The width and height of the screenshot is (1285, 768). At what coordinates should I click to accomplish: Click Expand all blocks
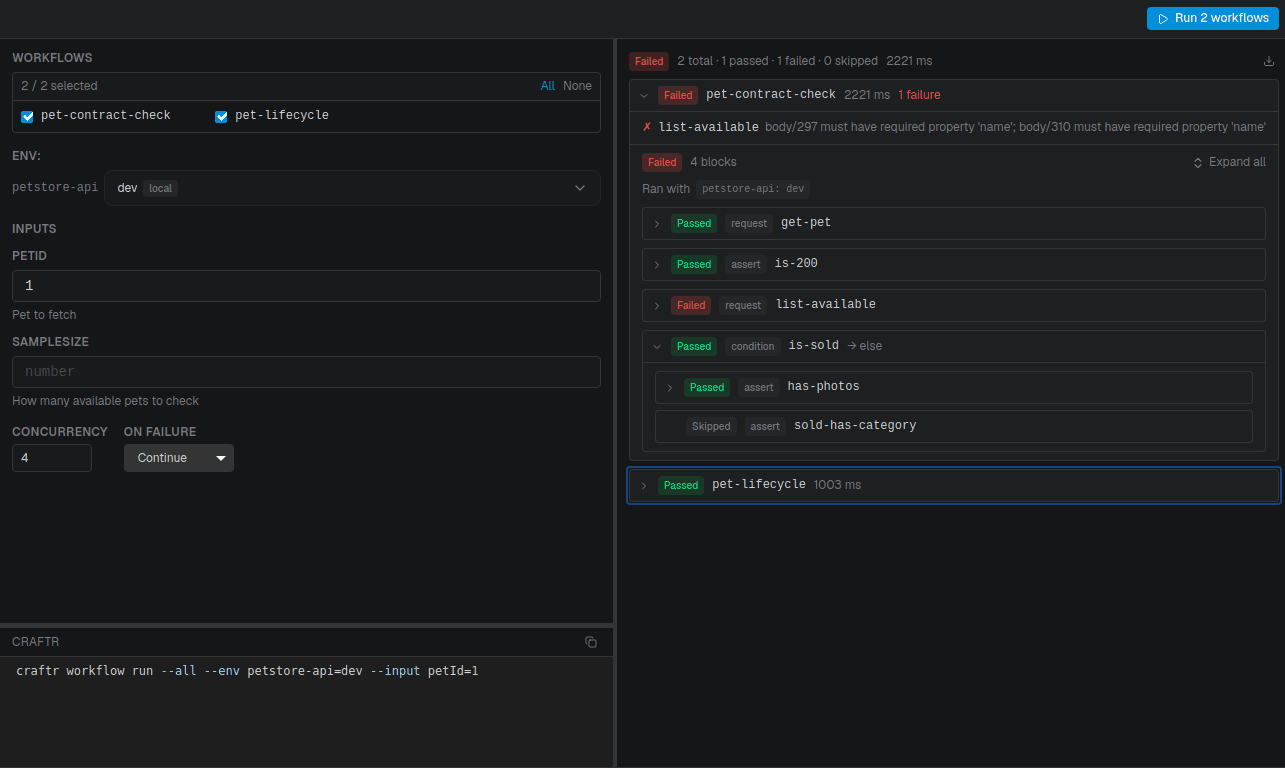[1229, 162]
